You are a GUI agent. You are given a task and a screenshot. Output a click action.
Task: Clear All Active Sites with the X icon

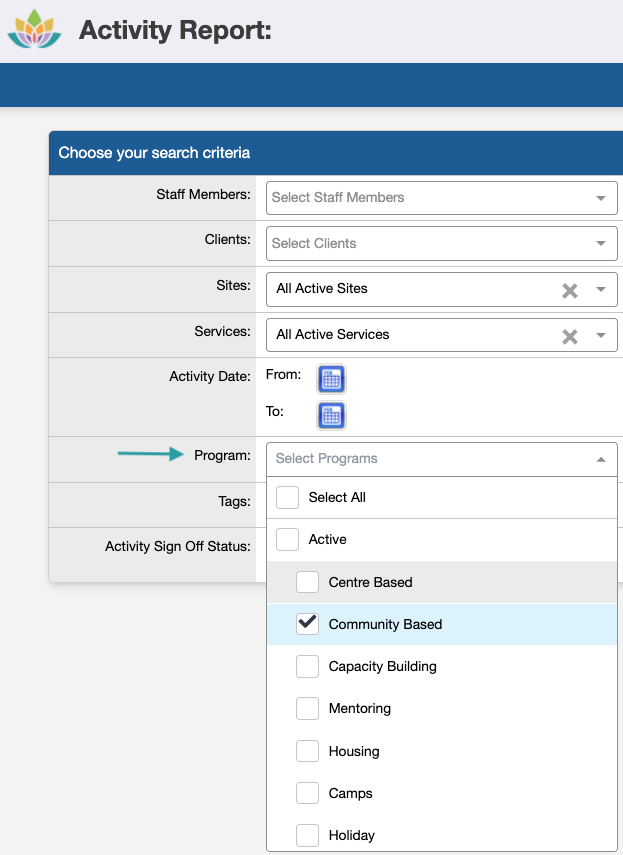(570, 291)
